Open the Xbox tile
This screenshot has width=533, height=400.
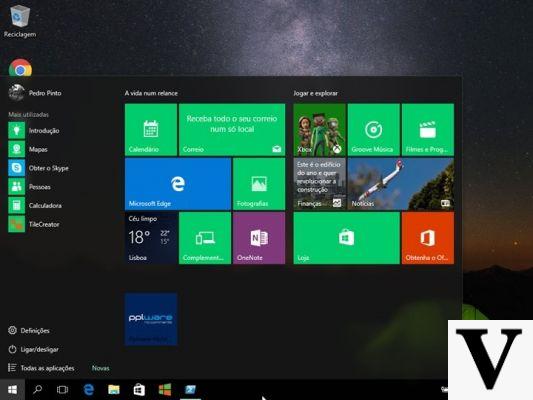coord(320,129)
